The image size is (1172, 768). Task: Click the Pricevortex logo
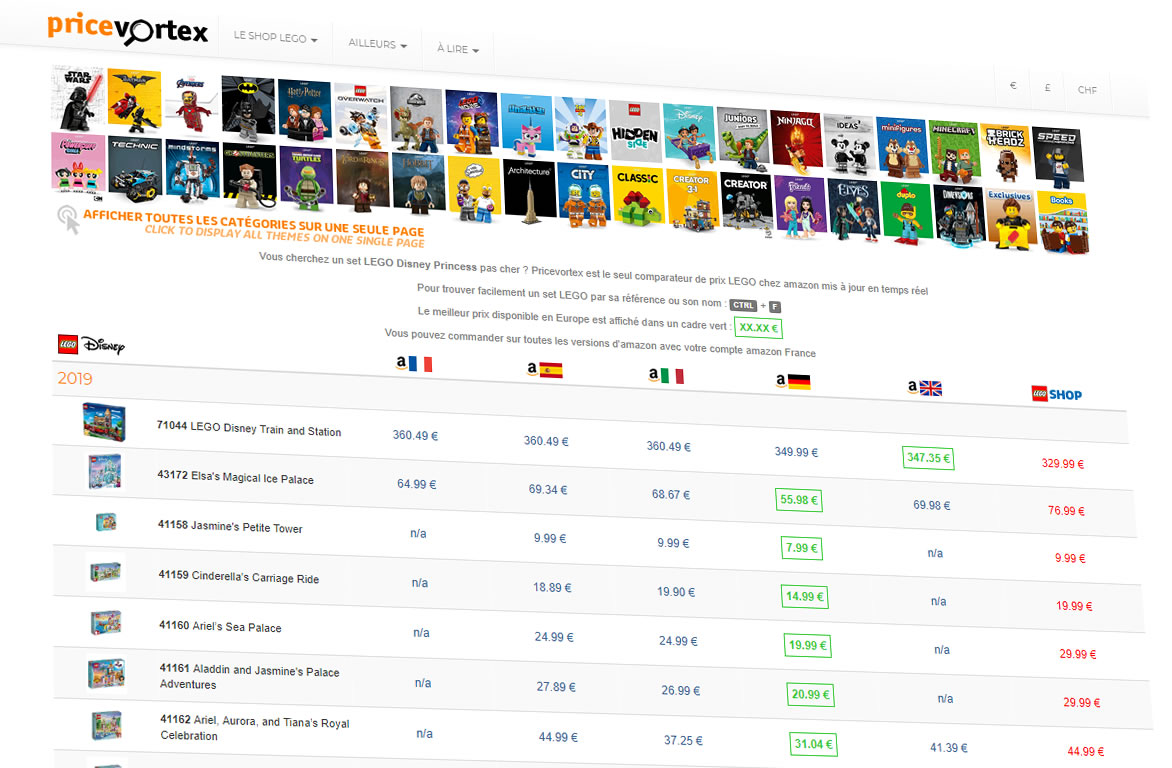pos(127,29)
